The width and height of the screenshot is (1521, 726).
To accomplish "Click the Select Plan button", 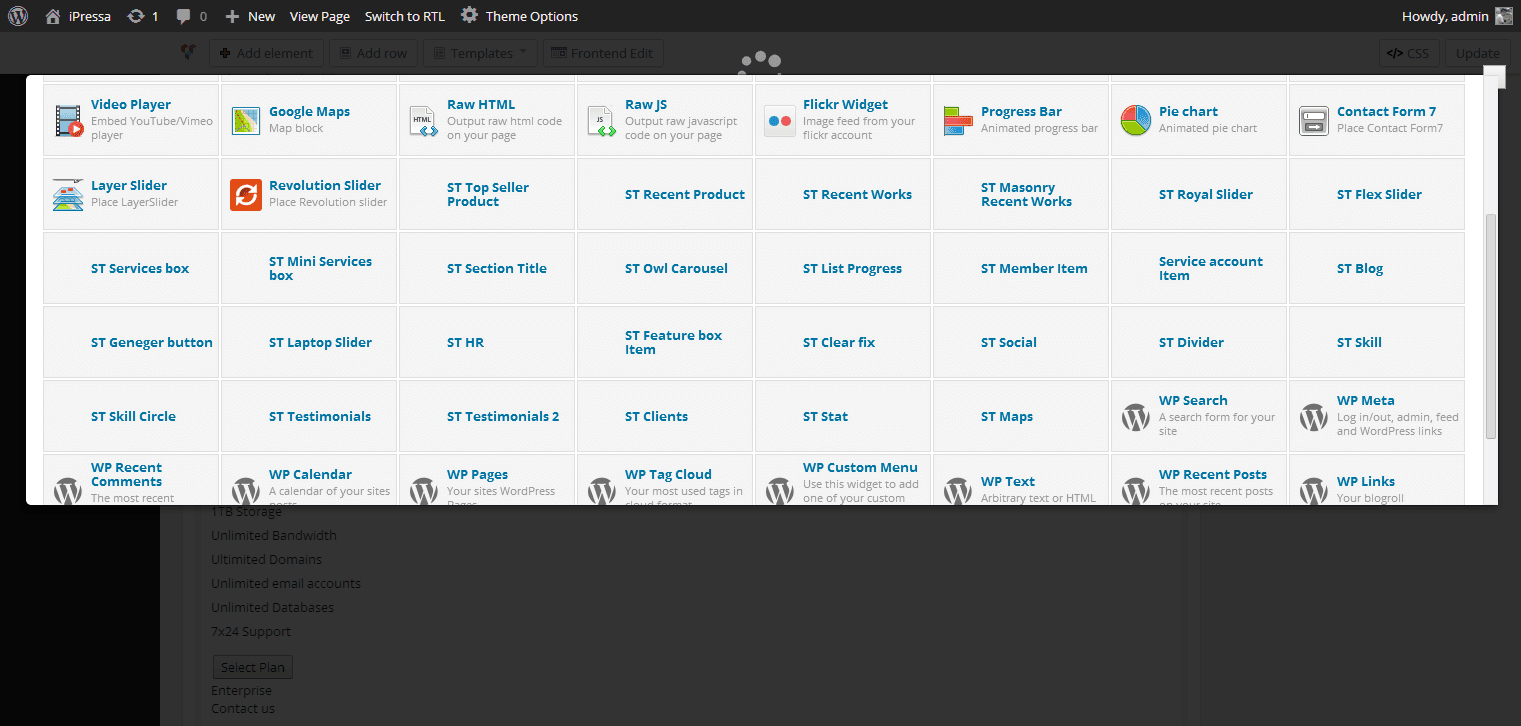I will pos(253,667).
